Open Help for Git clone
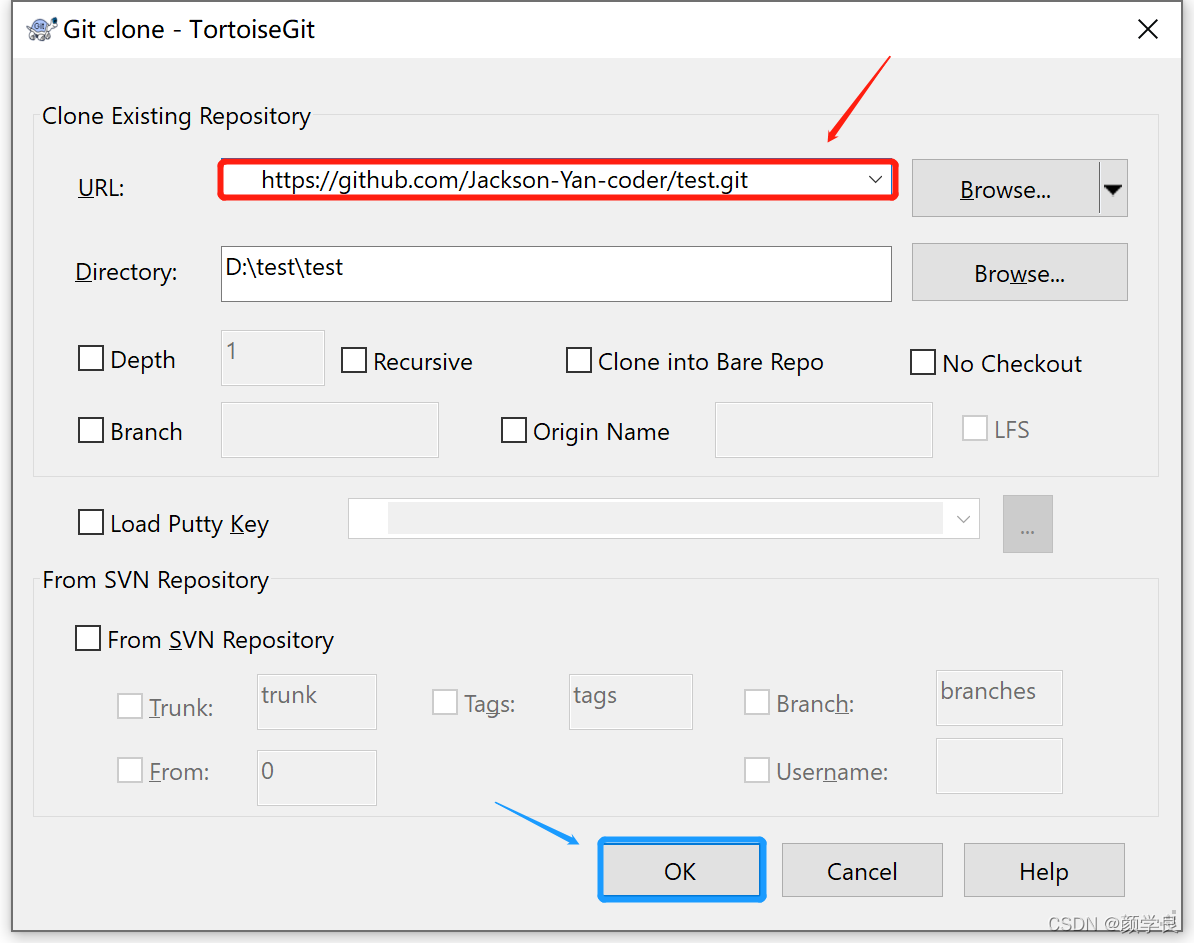 (x=1044, y=870)
